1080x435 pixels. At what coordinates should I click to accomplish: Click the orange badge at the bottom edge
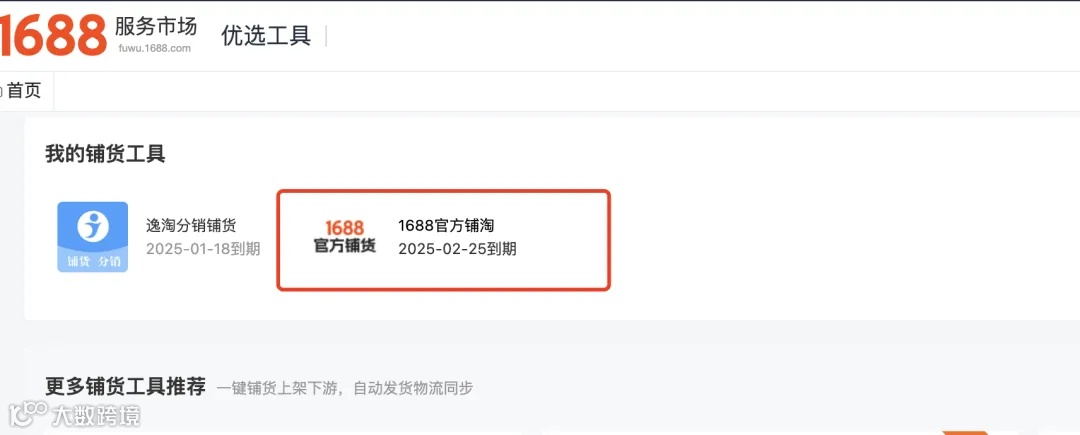[964, 432]
